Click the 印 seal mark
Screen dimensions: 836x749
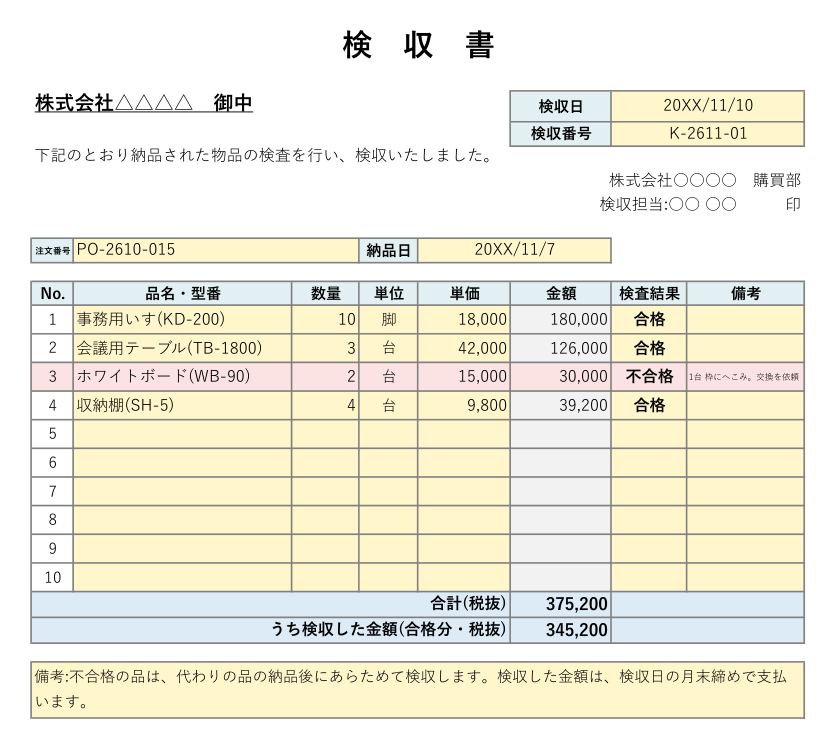(793, 204)
